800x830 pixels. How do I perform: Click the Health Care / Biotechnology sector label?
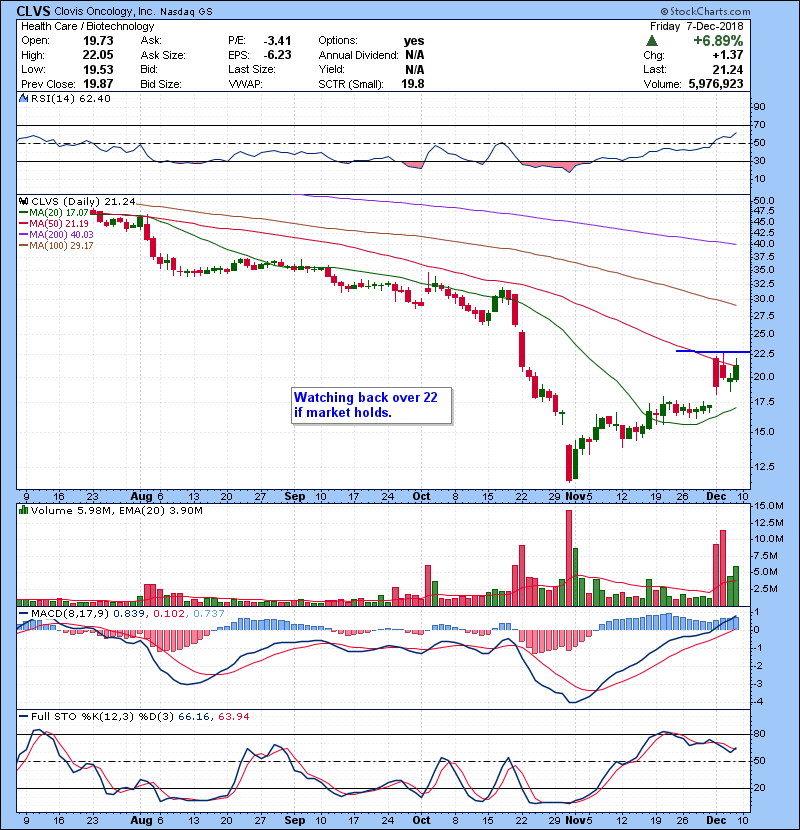coord(88,26)
